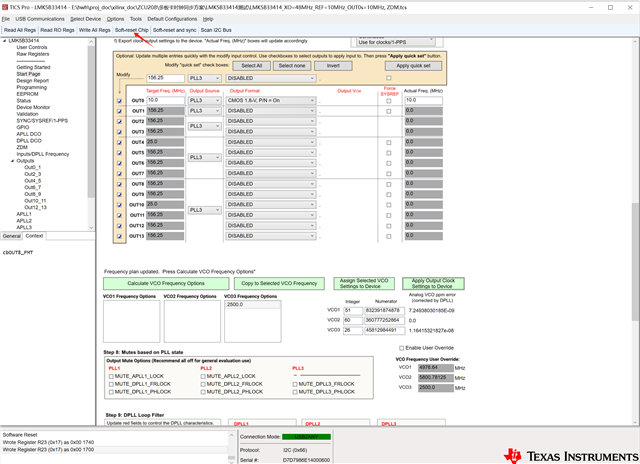Open Modify row PLL3 source dropdown
The width and height of the screenshot is (640, 464).
click(204, 78)
